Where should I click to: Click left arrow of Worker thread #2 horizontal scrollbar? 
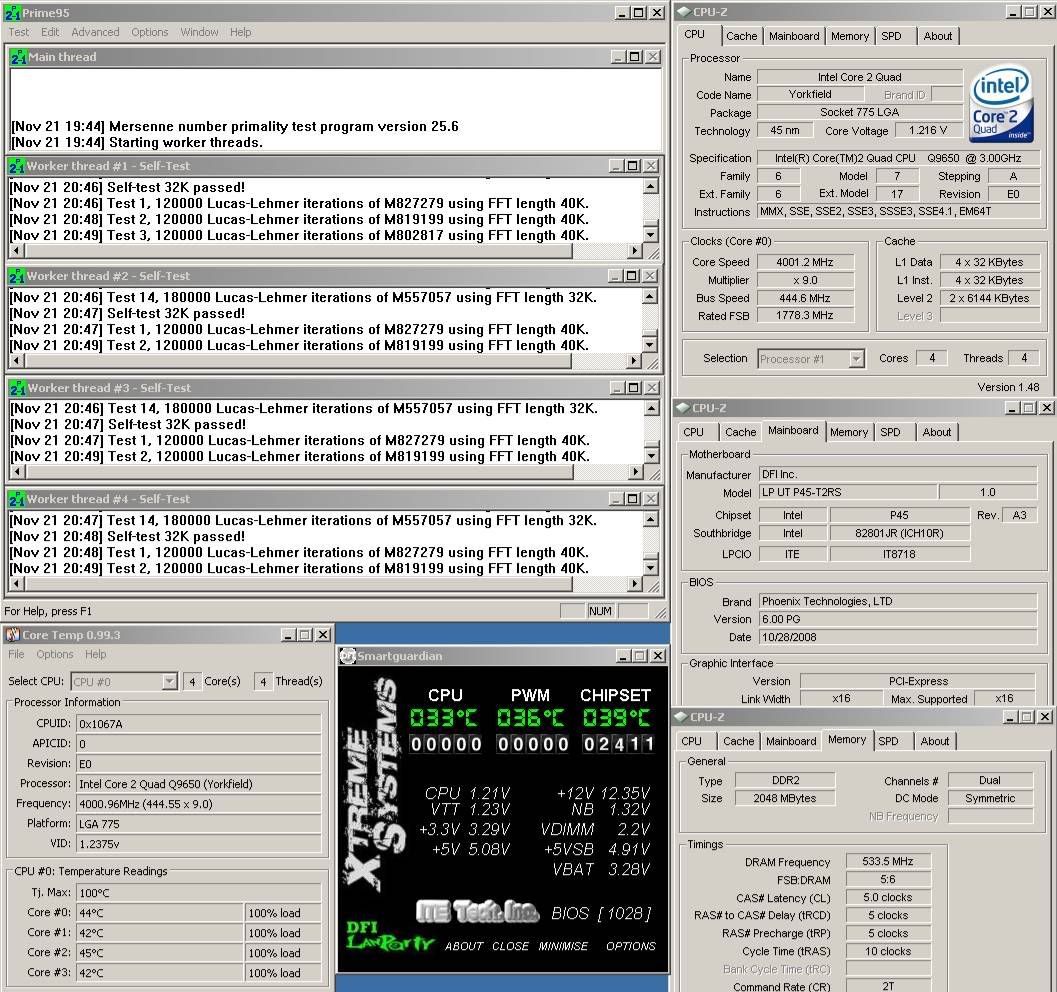tap(17, 361)
